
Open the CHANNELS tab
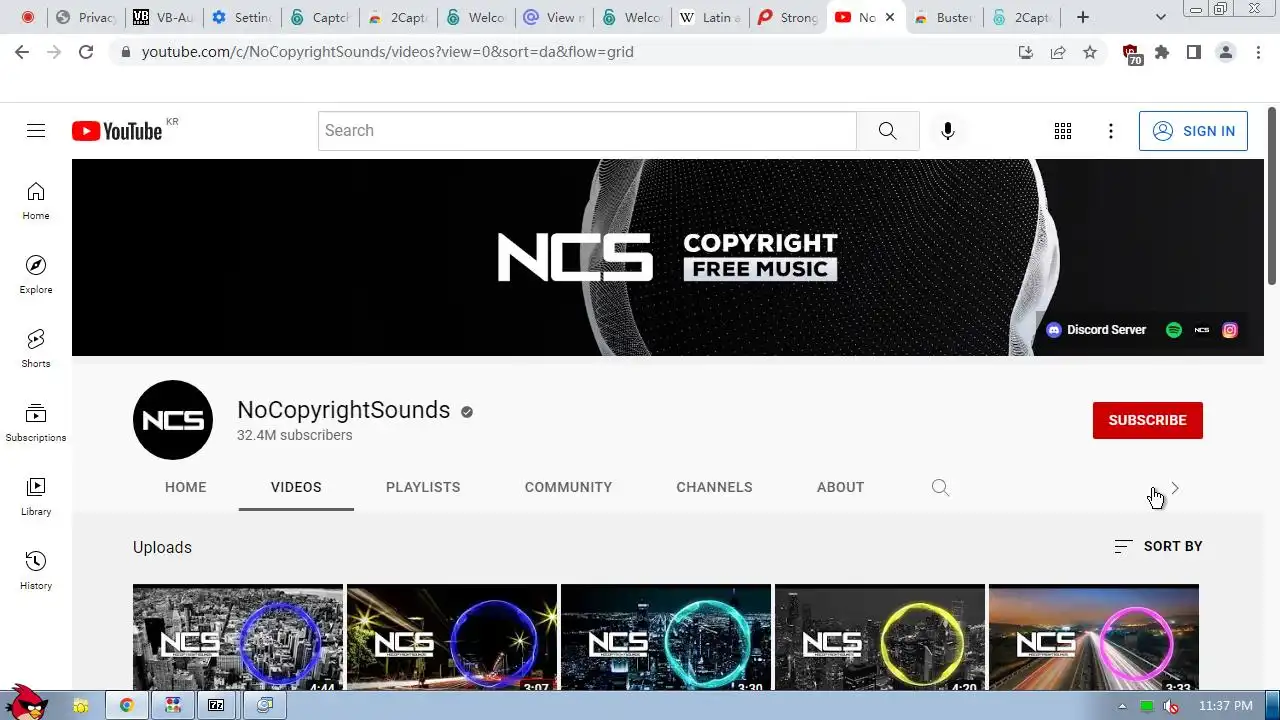point(714,487)
